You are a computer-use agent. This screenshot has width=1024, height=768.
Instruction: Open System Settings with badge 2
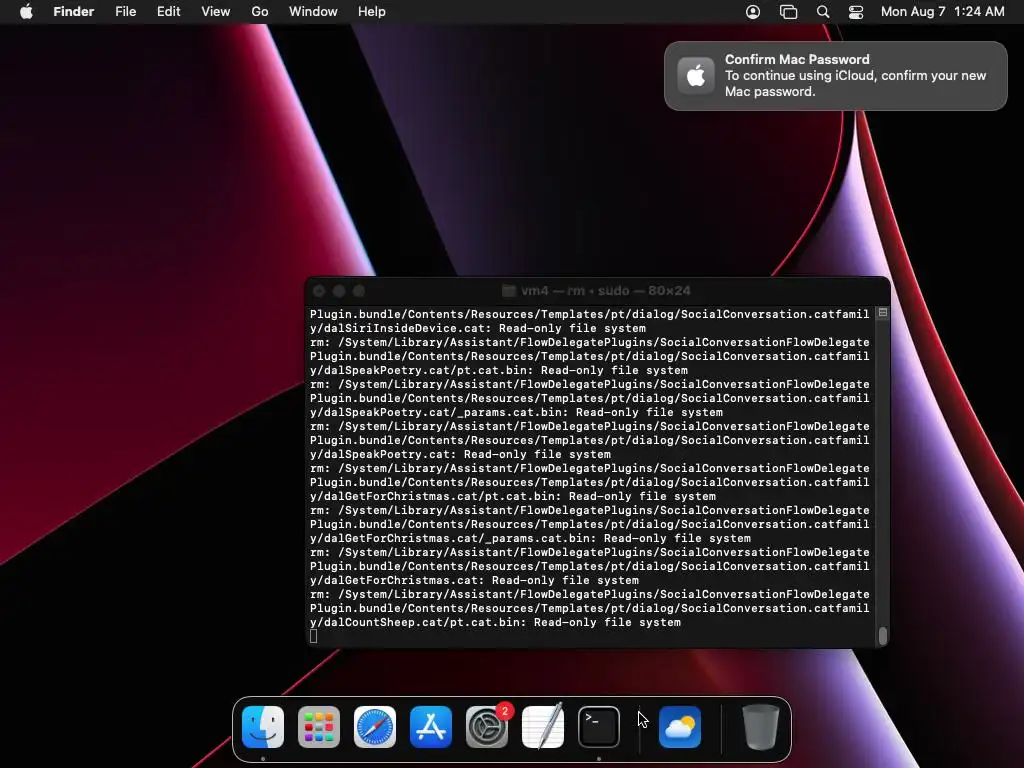tap(487, 726)
